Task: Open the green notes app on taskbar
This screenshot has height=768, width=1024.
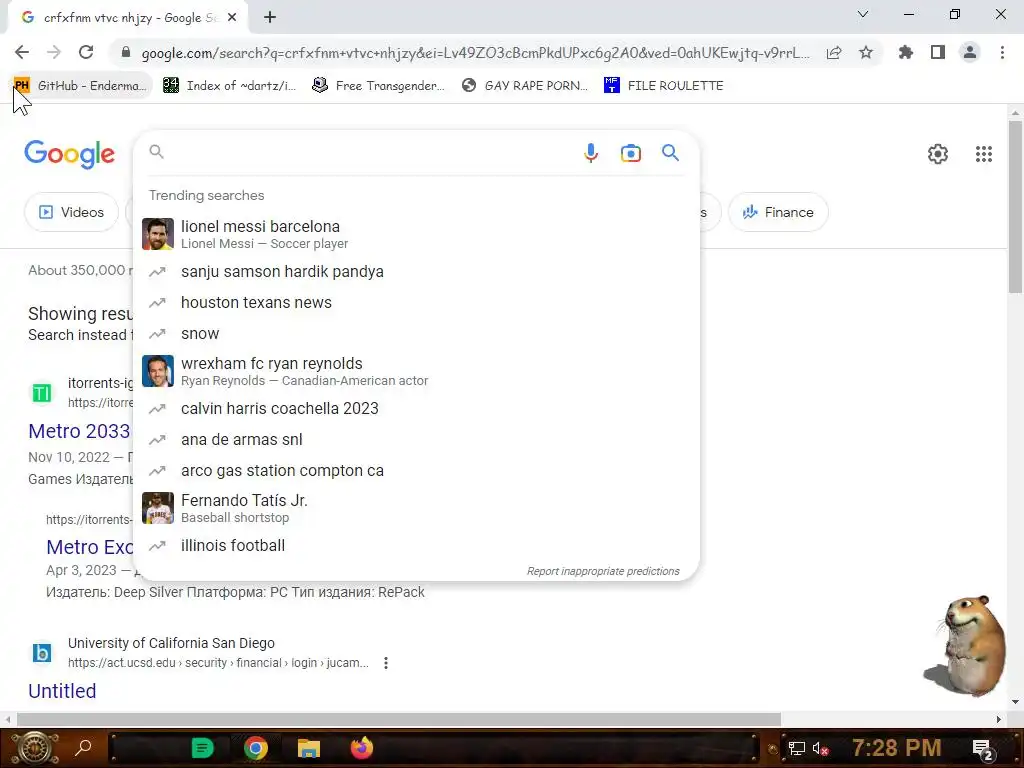Action: 202,748
